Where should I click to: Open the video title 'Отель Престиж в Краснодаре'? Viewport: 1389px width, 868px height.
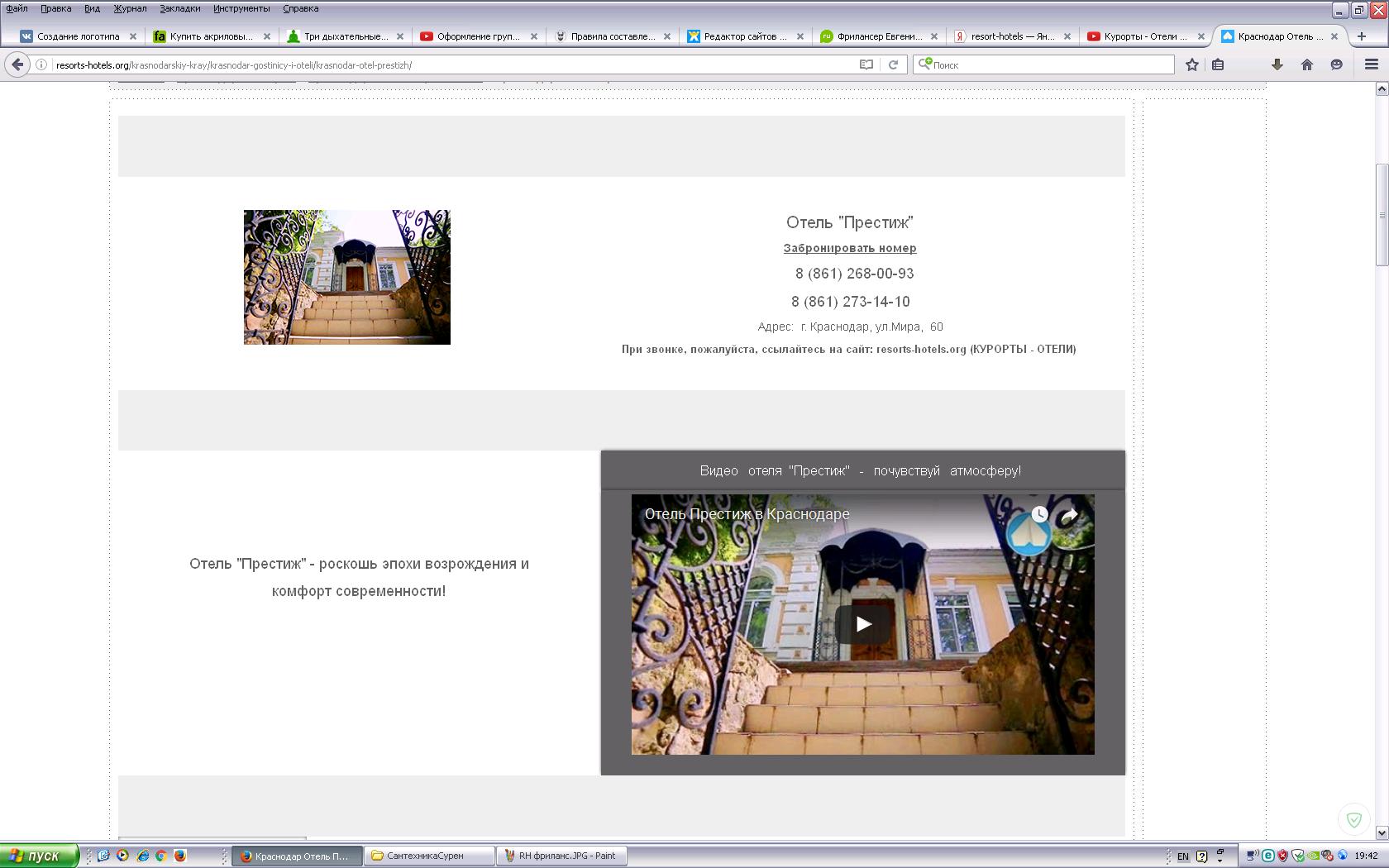[x=747, y=514]
